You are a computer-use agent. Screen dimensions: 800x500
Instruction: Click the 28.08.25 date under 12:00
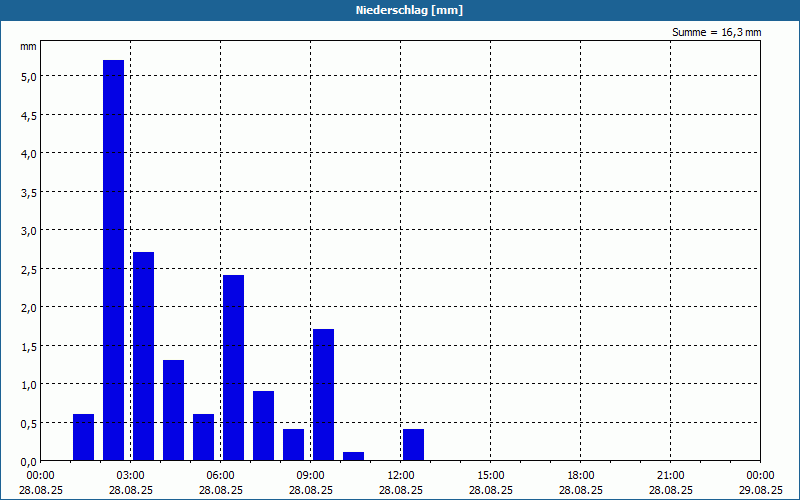tap(401, 490)
